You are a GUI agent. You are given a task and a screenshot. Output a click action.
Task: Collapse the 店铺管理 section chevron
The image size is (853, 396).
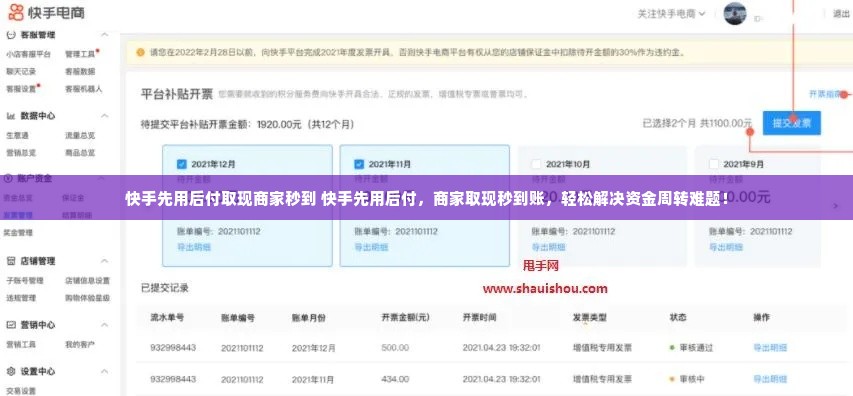105,261
